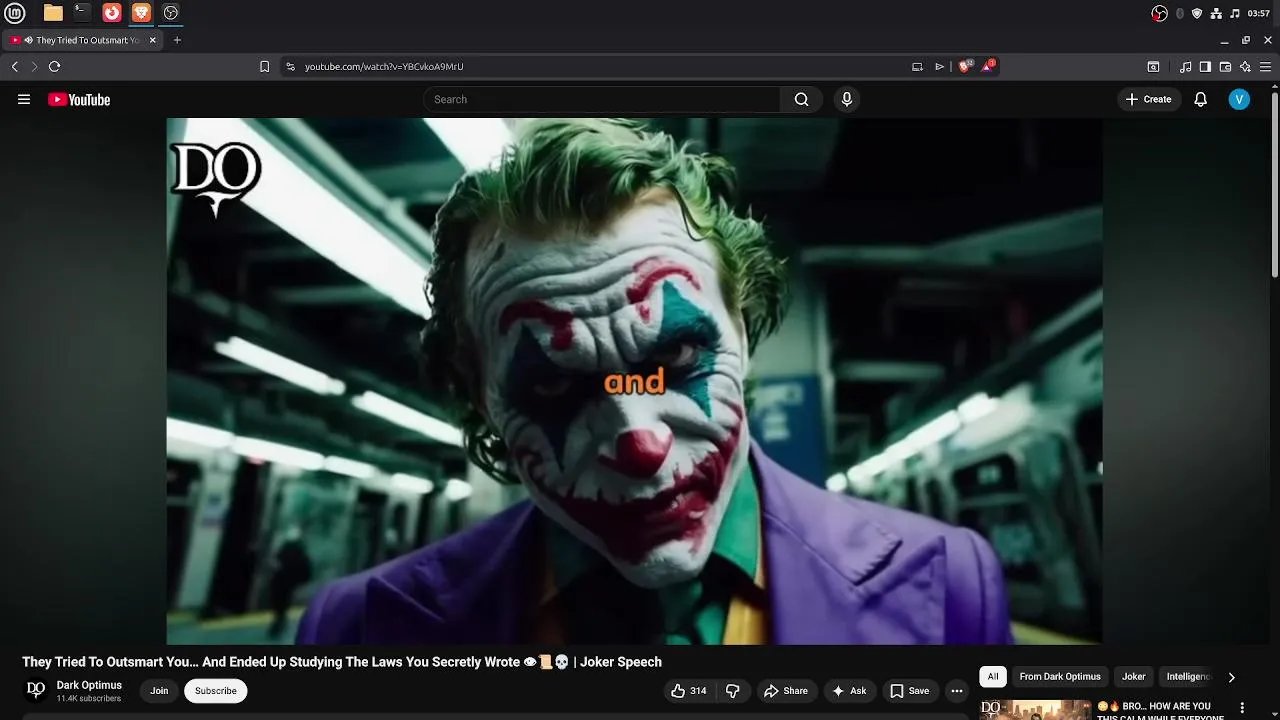Go to YouTube home via logo
The width and height of the screenshot is (1280, 720).
pos(79,99)
